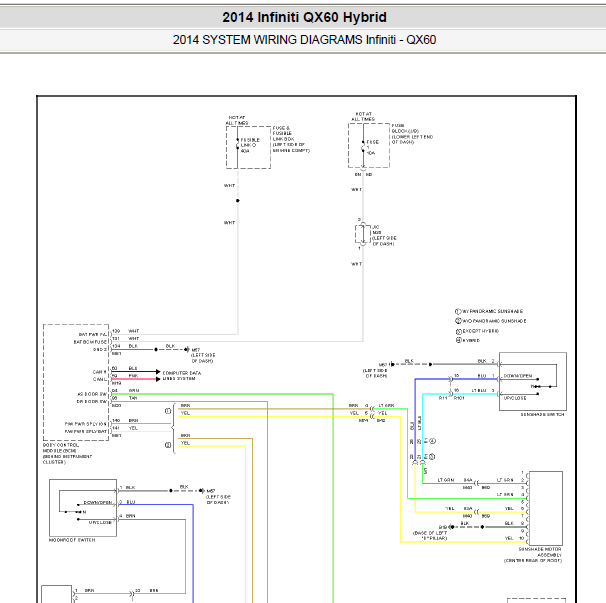Click the "130" pin number on the BCM
The width and height of the screenshot is (606, 603).
(116, 331)
